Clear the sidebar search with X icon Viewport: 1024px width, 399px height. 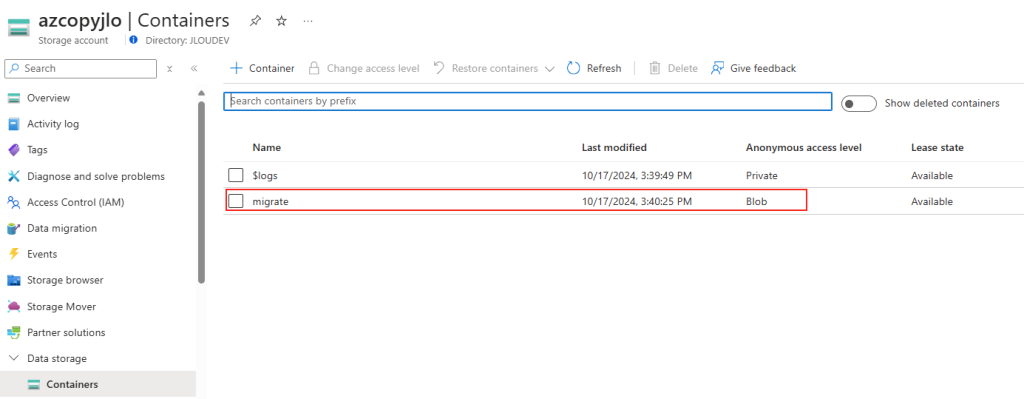coord(169,69)
